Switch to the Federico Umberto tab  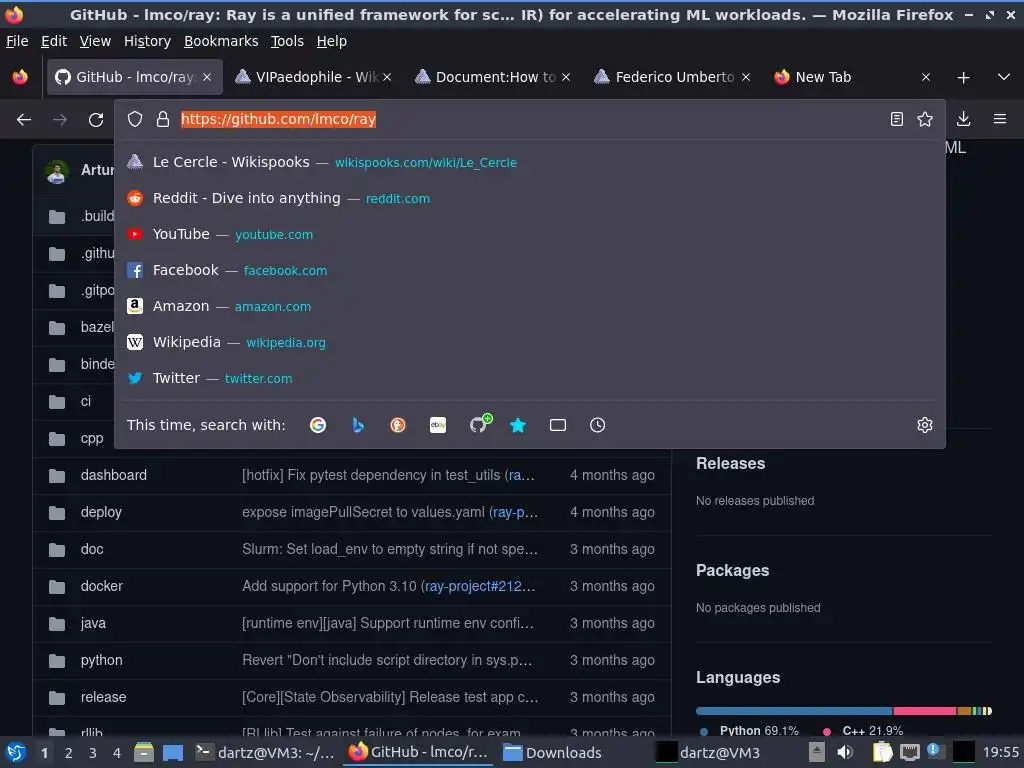click(x=672, y=77)
